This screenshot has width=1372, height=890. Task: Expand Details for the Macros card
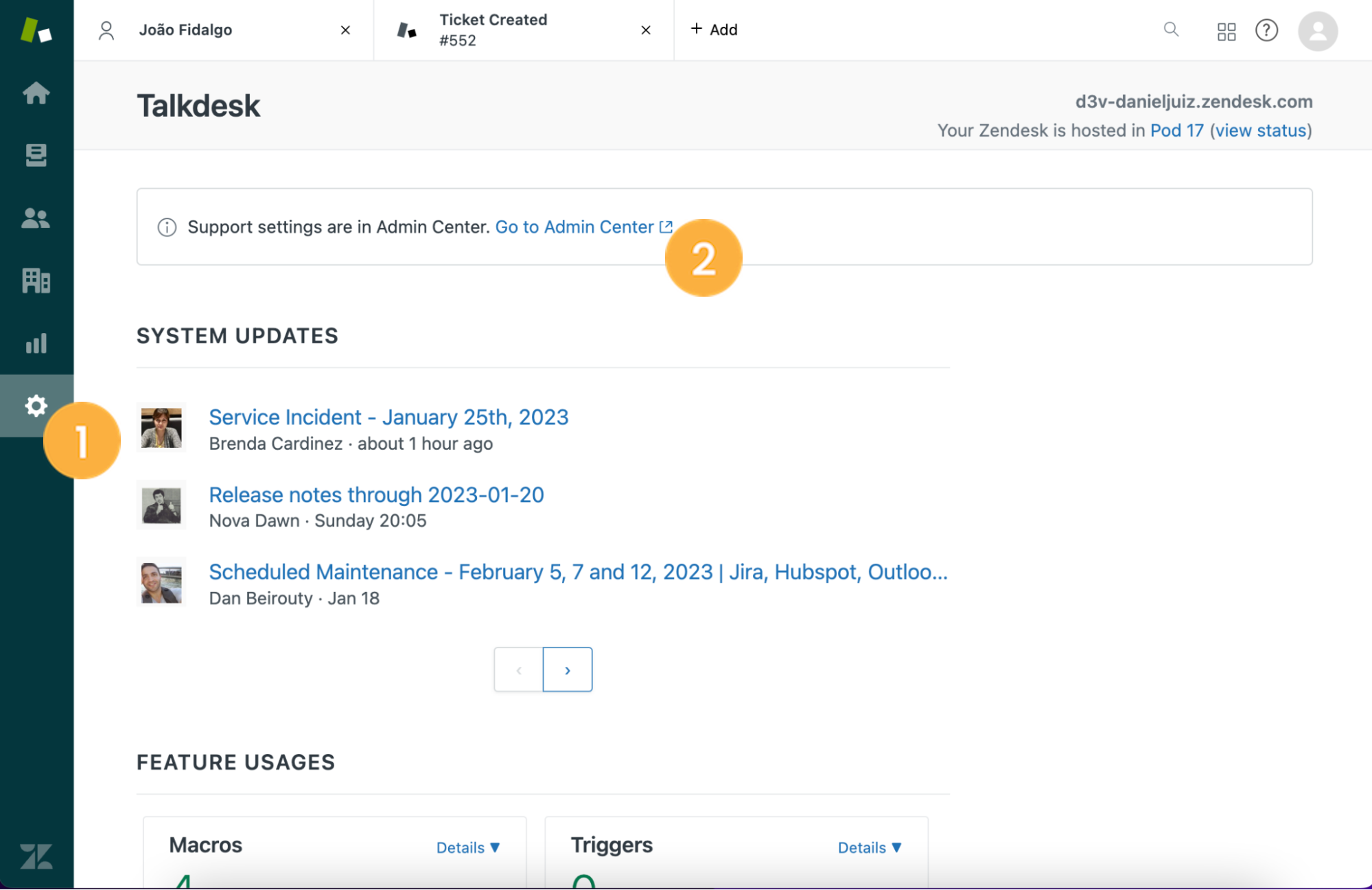click(x=468, y=847)
